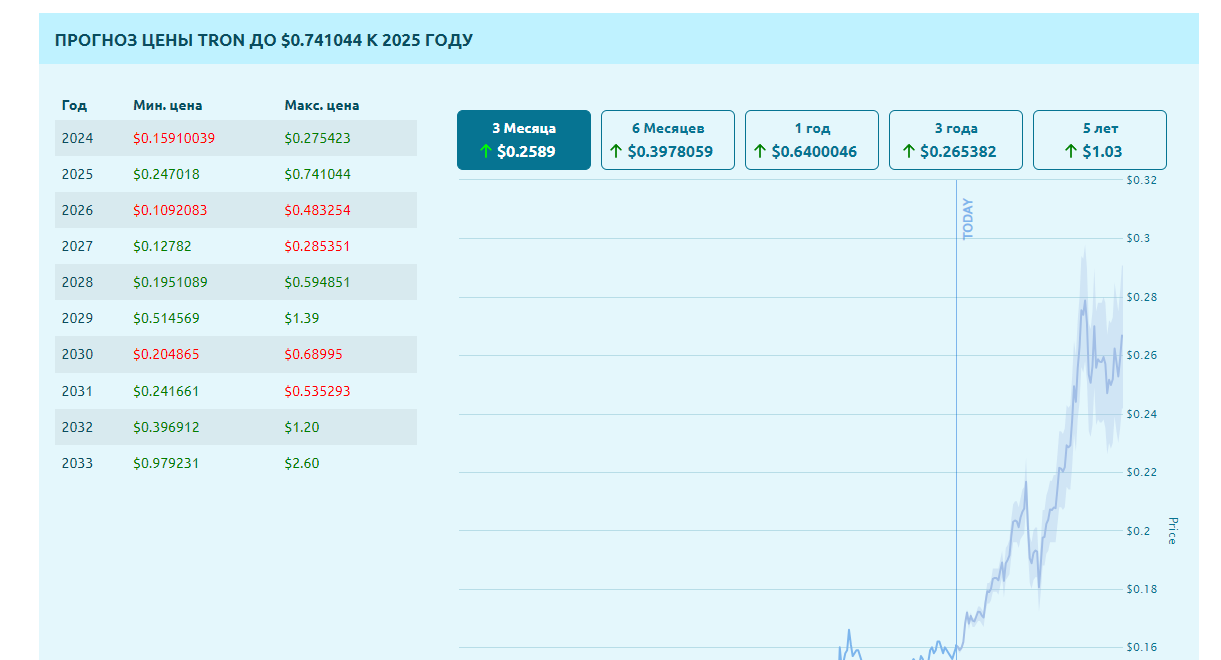Click the $0.32 price axis label
1221x660 pixels.
[x=1141, y=181]
